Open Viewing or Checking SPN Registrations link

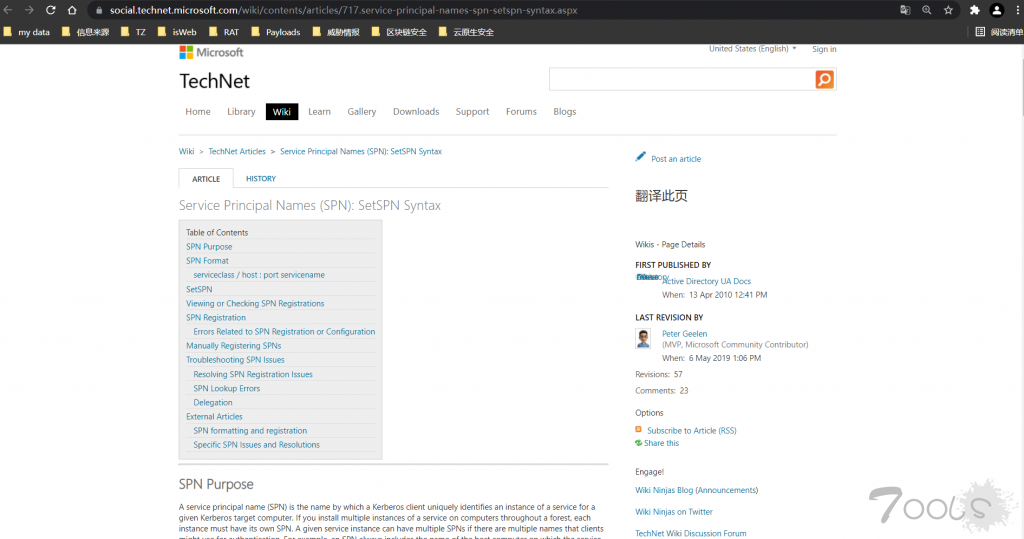tap(255, 303)
